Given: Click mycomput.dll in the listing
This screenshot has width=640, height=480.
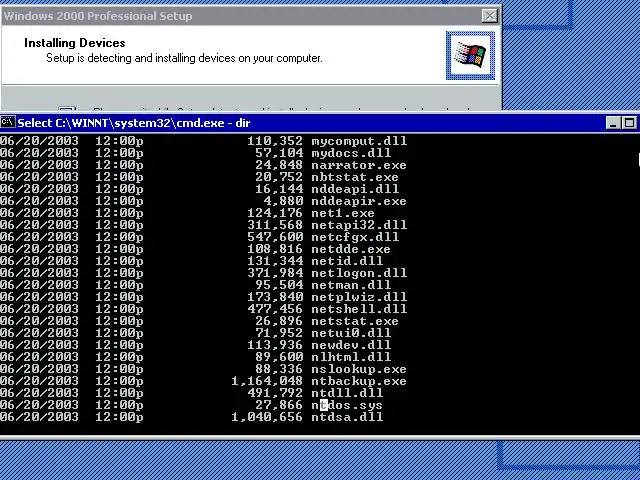Looking at the screenshot, I should (x=359, y=141).
